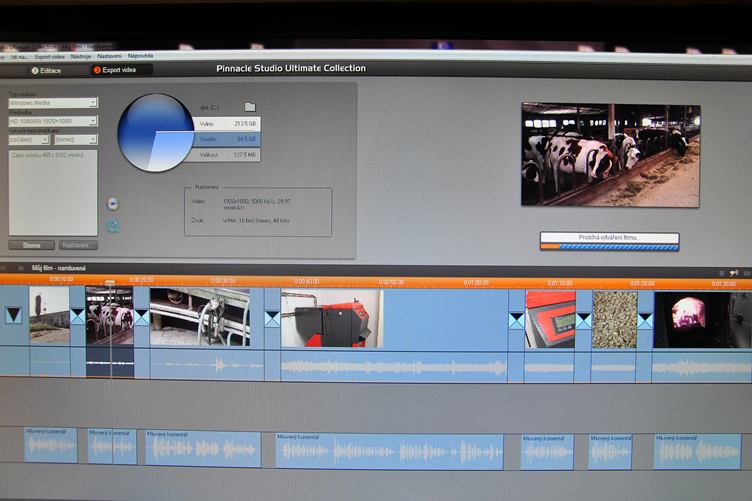Click the audio toggle icon on timeline header
Image resolution: width=752 pixels, height=501 pixels.
(734, 273)
